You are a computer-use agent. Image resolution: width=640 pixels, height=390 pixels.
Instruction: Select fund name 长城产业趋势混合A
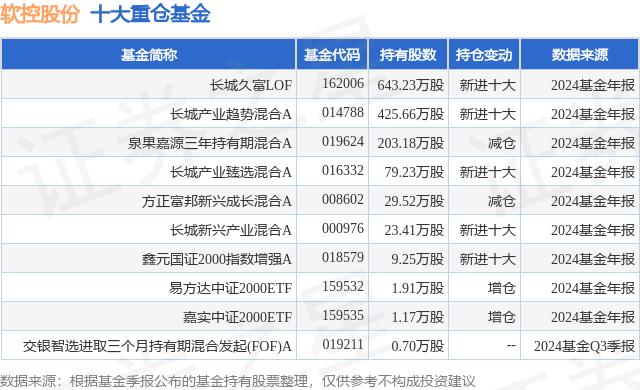click(231, 114)
